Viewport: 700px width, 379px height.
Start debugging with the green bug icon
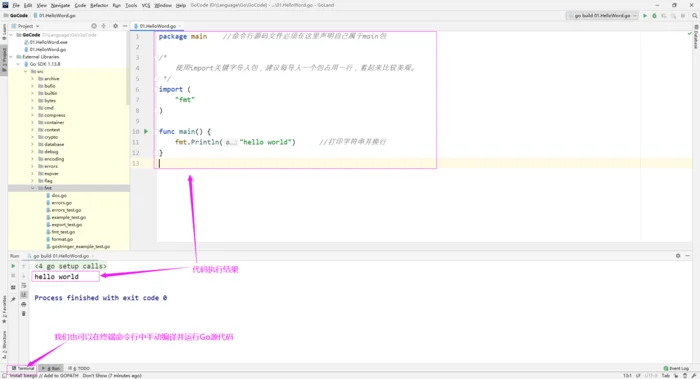(654, 16)
